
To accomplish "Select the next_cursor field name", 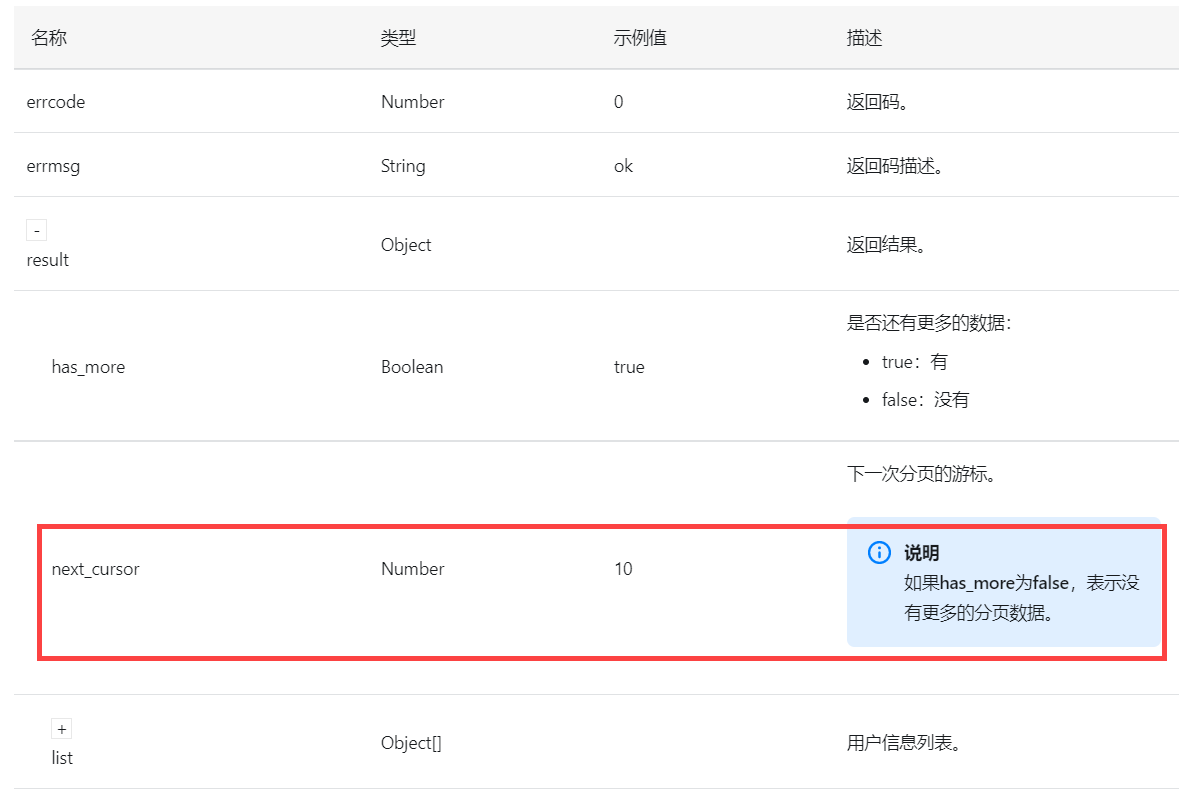I will pos(96,569).
